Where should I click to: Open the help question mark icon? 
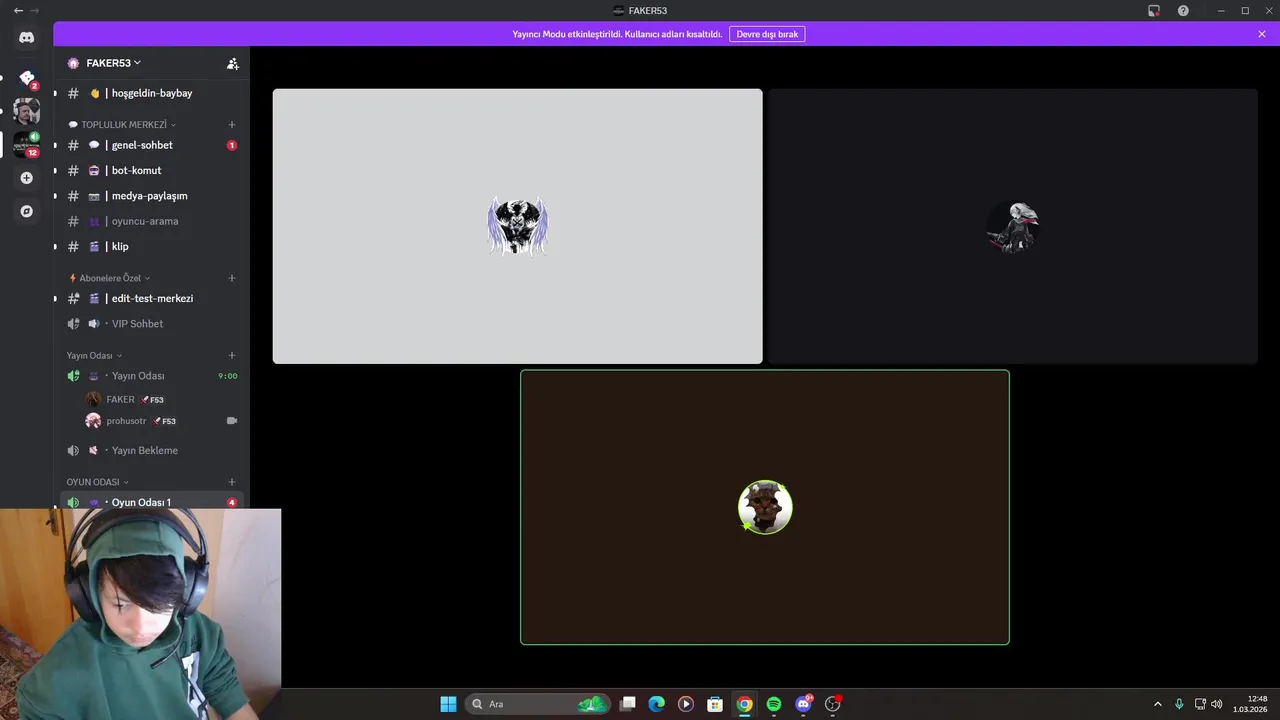(1183, 10)
